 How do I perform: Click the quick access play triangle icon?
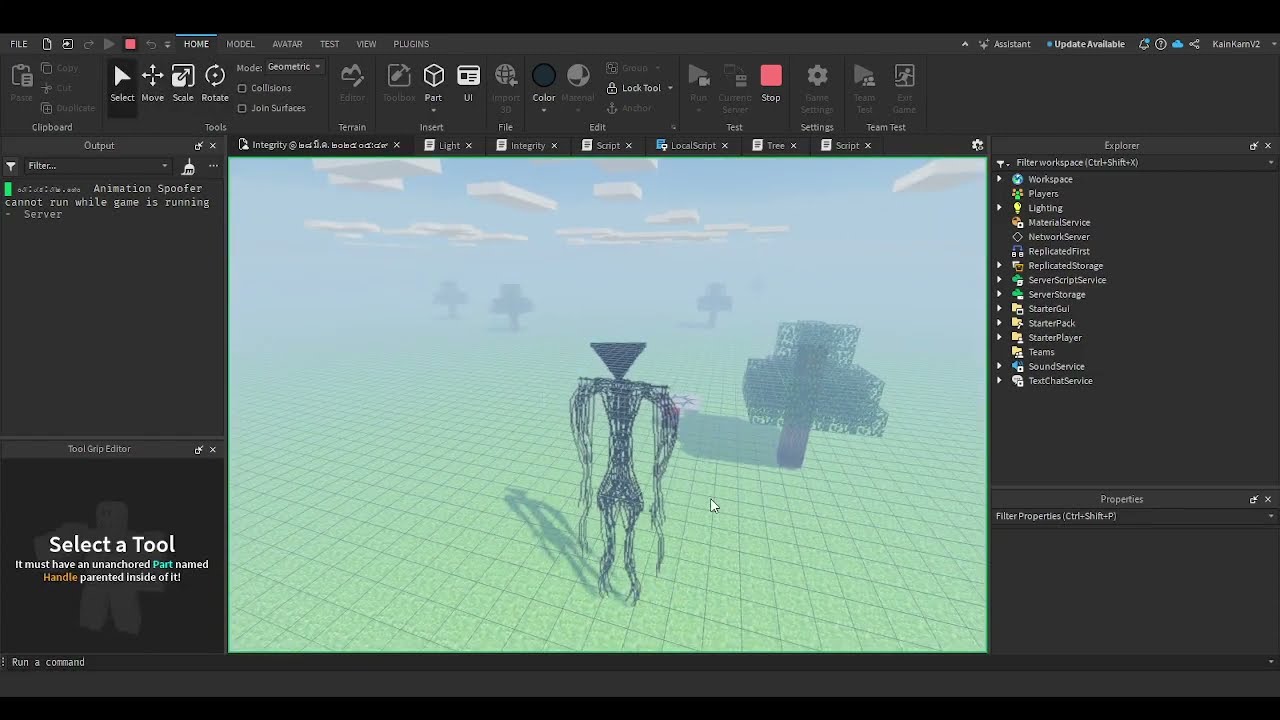coord(109,44)
